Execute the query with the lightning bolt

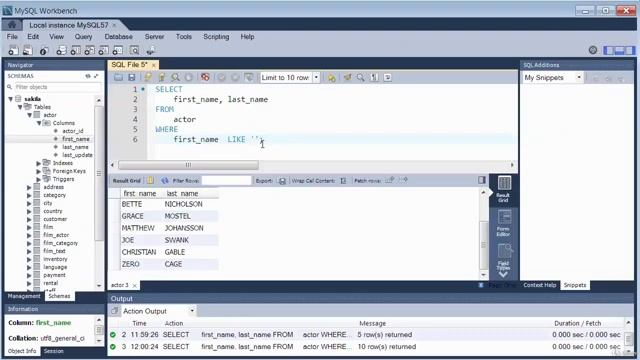148,78
